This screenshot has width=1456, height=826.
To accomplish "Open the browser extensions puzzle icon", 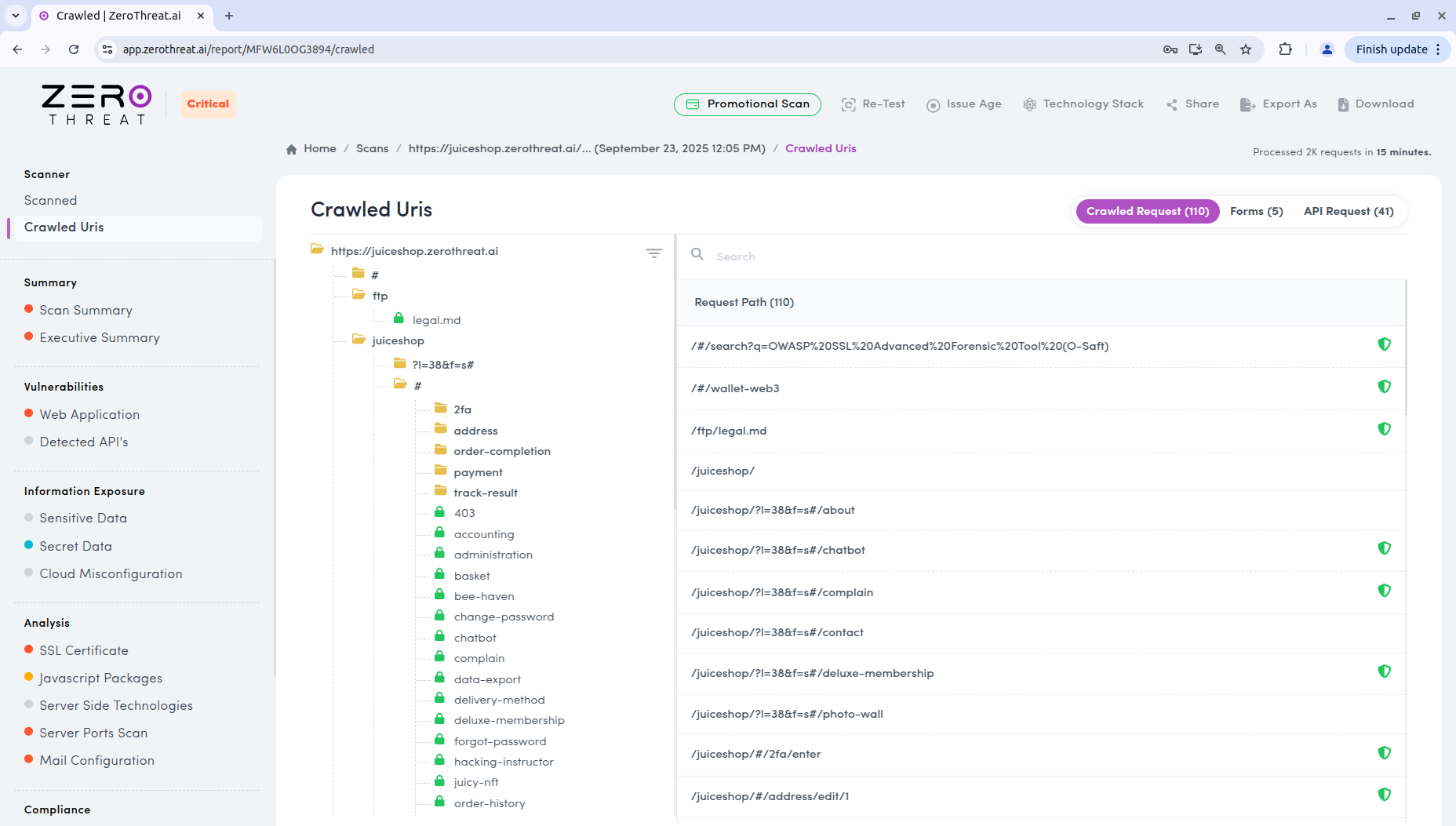I will pos(1286,49).
